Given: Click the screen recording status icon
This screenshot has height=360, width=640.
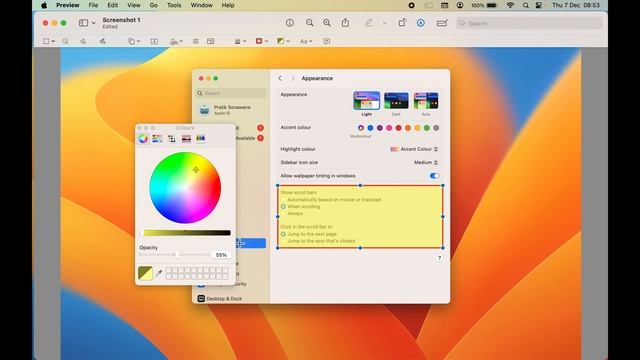Looking at the screenshot, I should tap(411, 5).
